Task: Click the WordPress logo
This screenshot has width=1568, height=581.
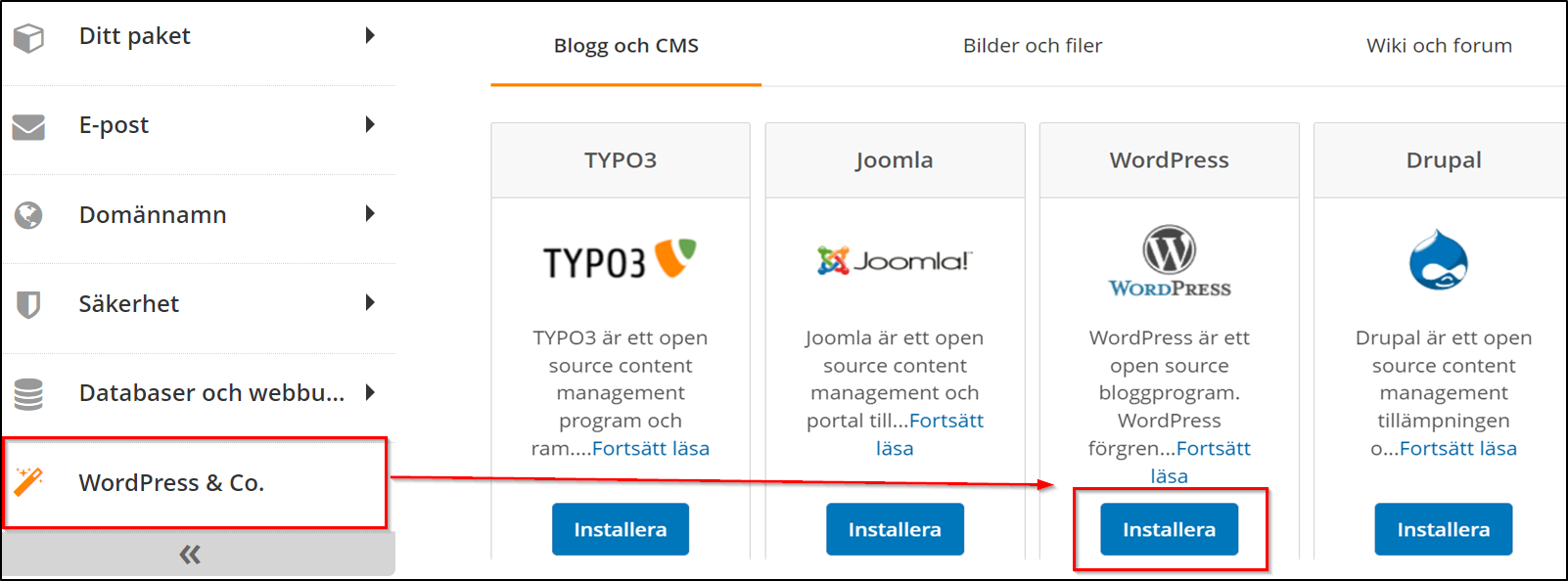Action: pyautogui.click(x=1170, y=259)
